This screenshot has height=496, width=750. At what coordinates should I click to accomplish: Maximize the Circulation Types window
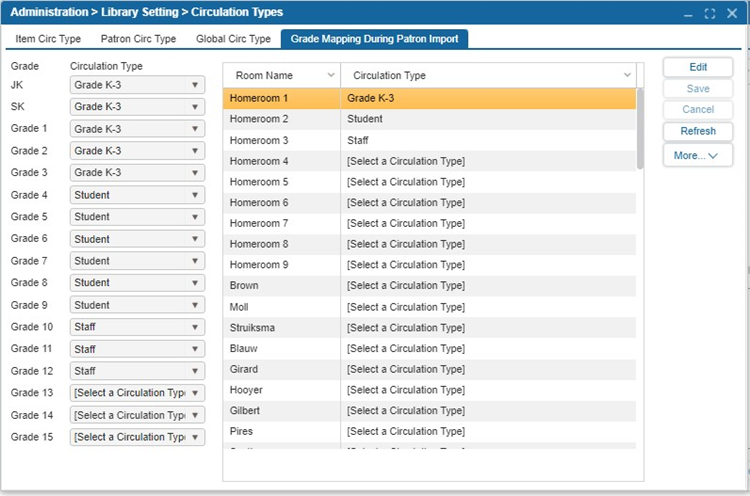click(x=710, y=13)
